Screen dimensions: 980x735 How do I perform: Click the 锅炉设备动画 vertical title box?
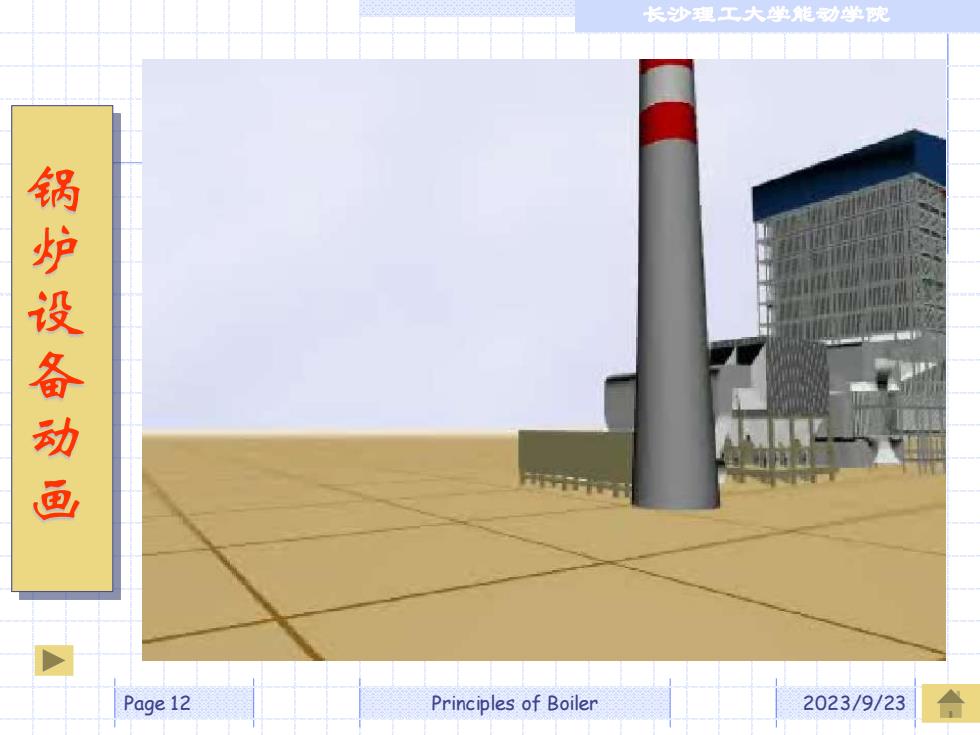click(62, 348)
